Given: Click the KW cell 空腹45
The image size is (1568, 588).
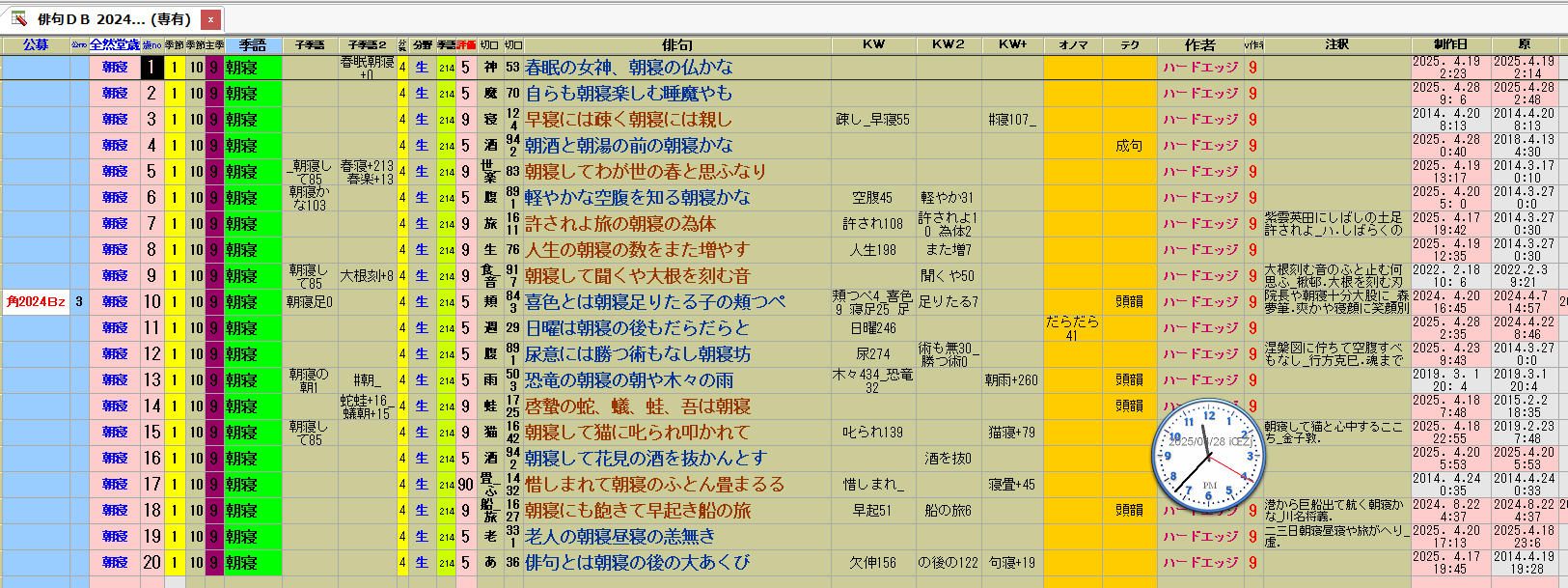Looking at the screenshot, I should point(872,198).
